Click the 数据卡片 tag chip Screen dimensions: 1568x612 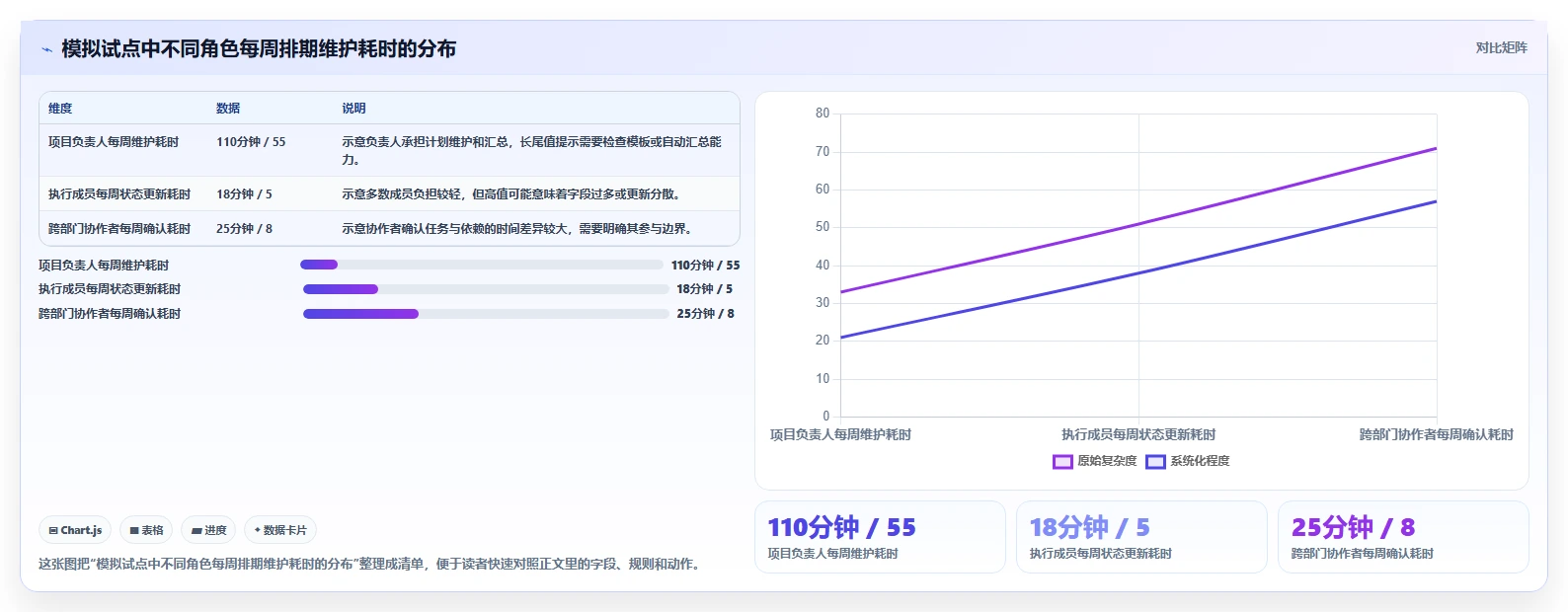click(x=280, y=530)
